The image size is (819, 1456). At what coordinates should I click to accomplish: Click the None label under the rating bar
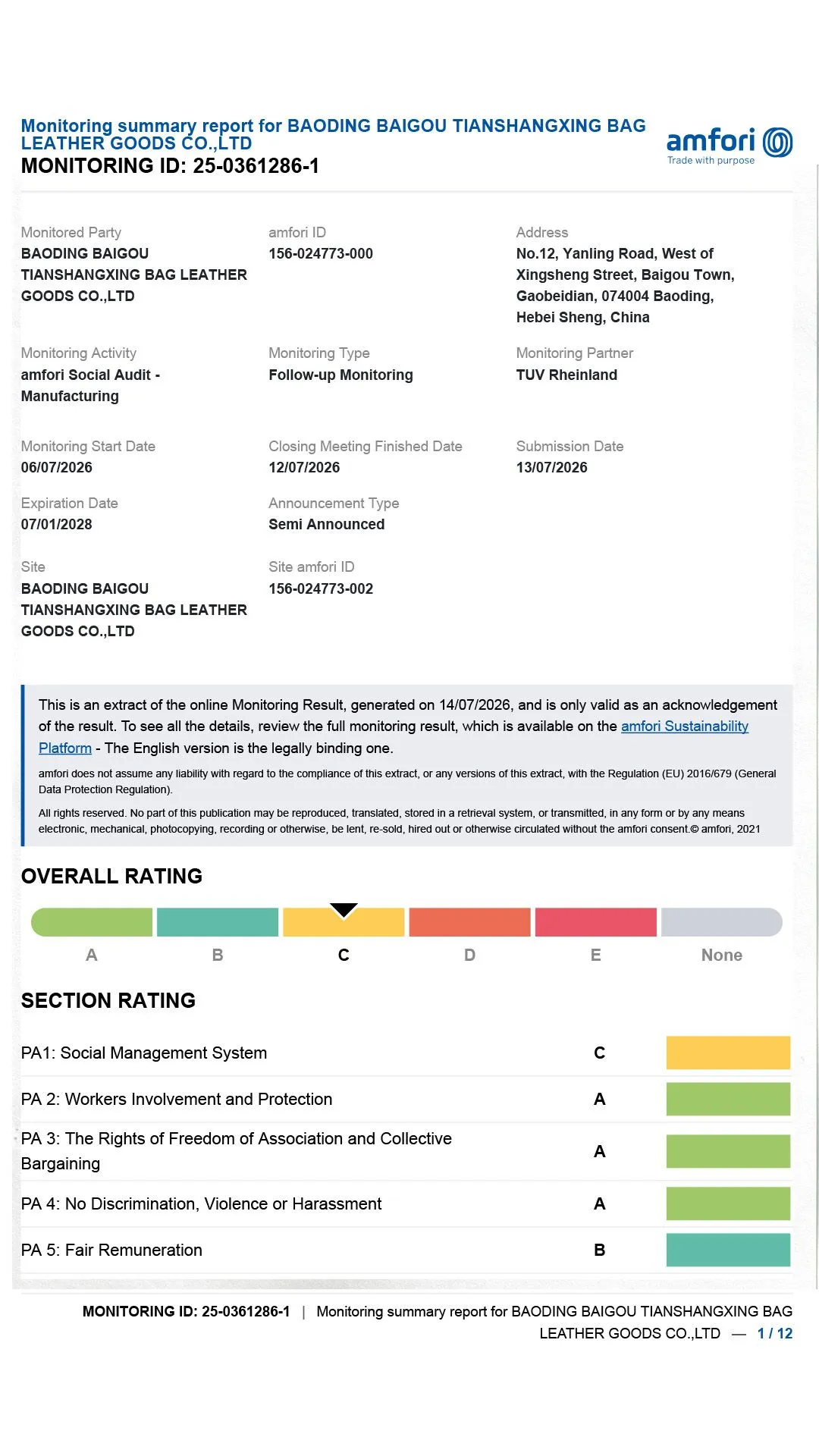(722, 955)
